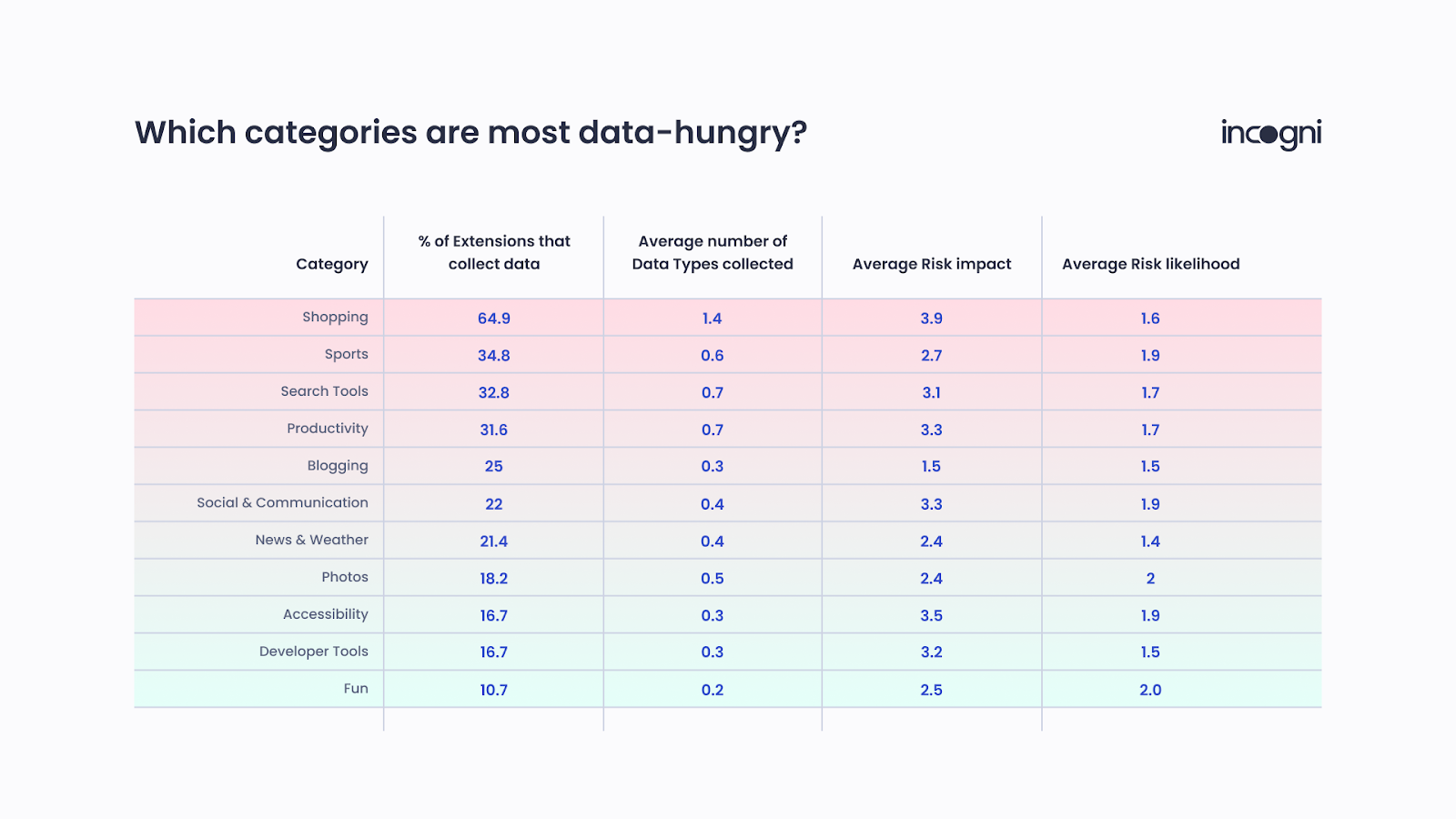
Task: Select the Social & Communication label
Action: tap(283, 502)
